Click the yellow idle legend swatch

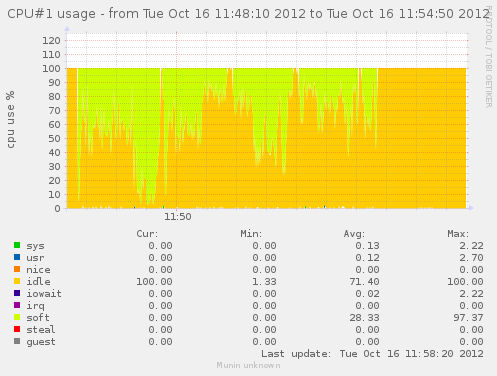tap(17, 281)
